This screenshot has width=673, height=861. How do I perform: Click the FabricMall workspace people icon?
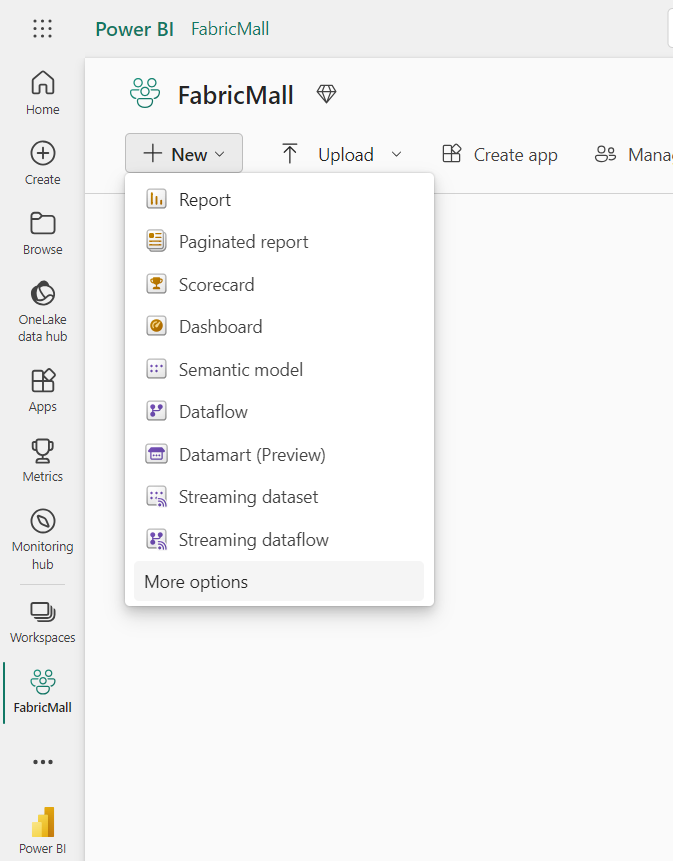coord(145,92)
